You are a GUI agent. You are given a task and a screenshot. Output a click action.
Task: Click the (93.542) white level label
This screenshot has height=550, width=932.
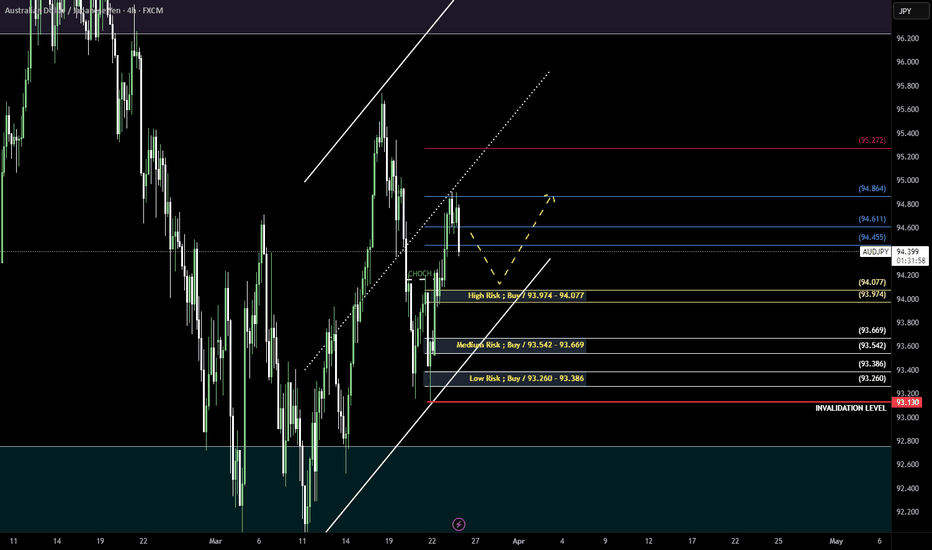(x=872, y=345)
